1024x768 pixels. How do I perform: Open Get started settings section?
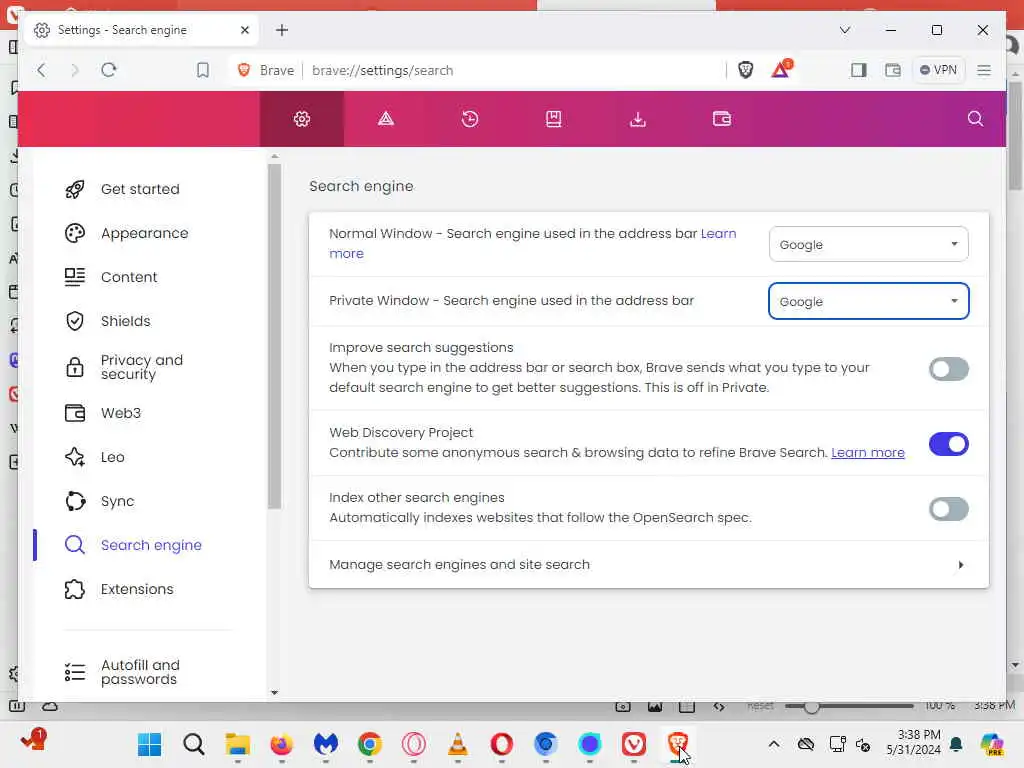[x=140, y=189]
